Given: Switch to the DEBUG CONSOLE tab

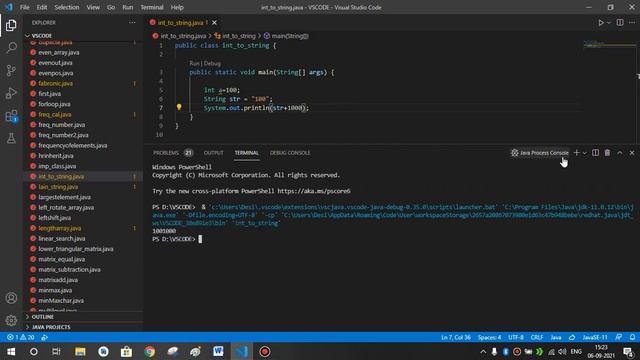Looking at the screenshot, I should click(x=290, y=153).
